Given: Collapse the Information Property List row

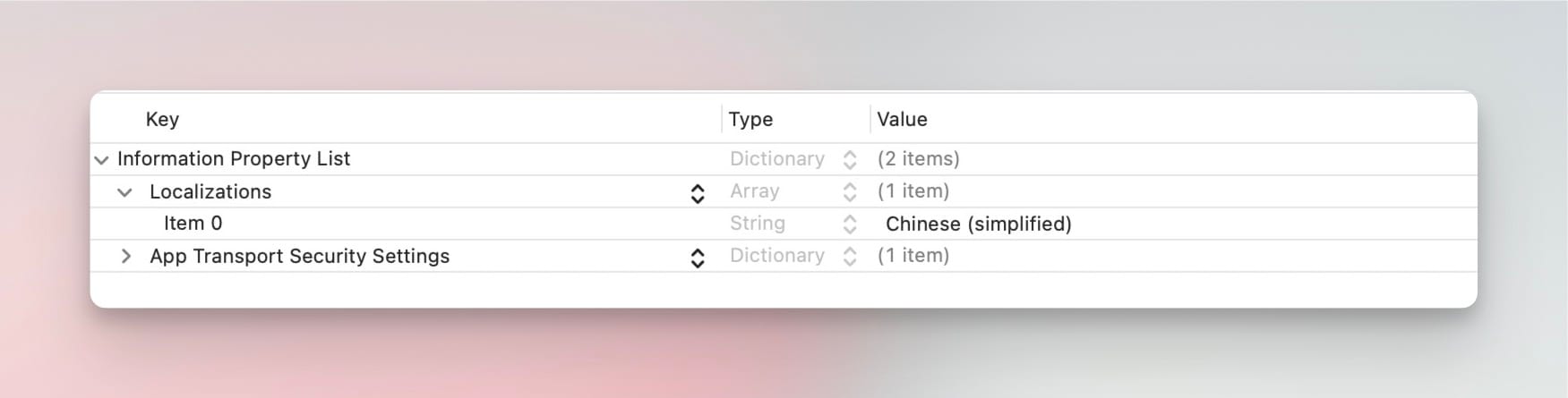Looking at the screenshot, I should [x=101, y=160].
